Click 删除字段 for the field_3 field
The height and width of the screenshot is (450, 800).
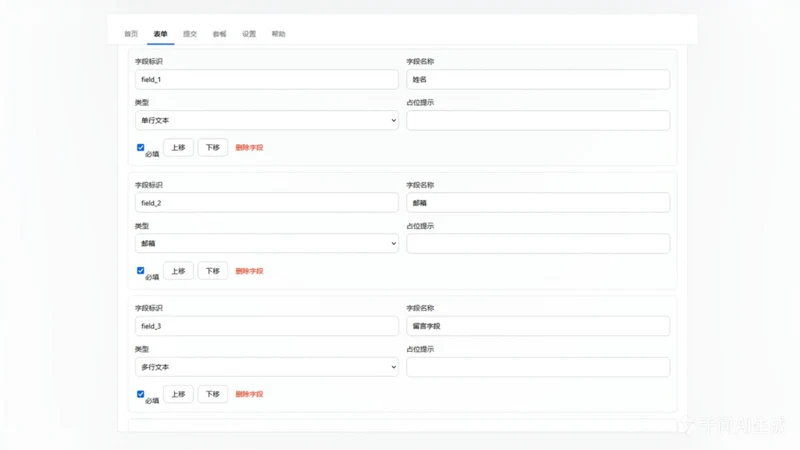pyautogui.click(x=249, y=394)
